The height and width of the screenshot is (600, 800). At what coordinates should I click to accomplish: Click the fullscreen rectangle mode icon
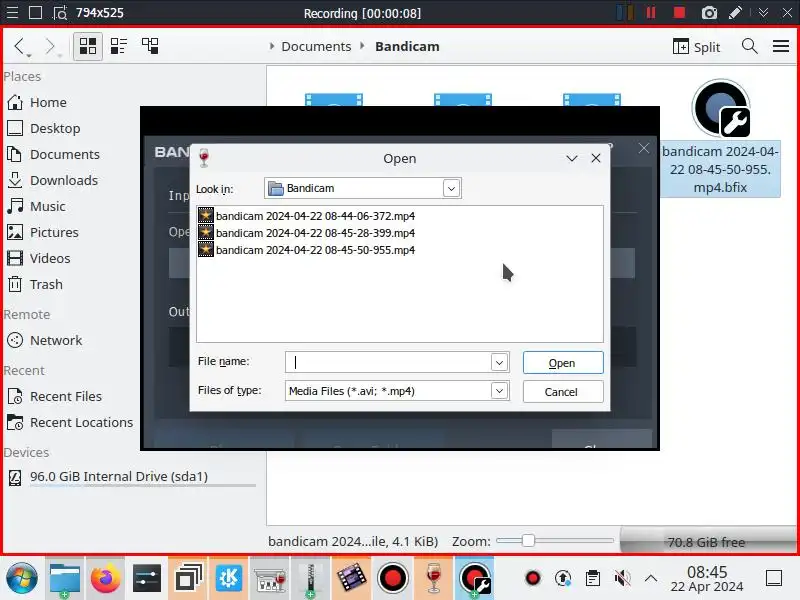(35, 12)
